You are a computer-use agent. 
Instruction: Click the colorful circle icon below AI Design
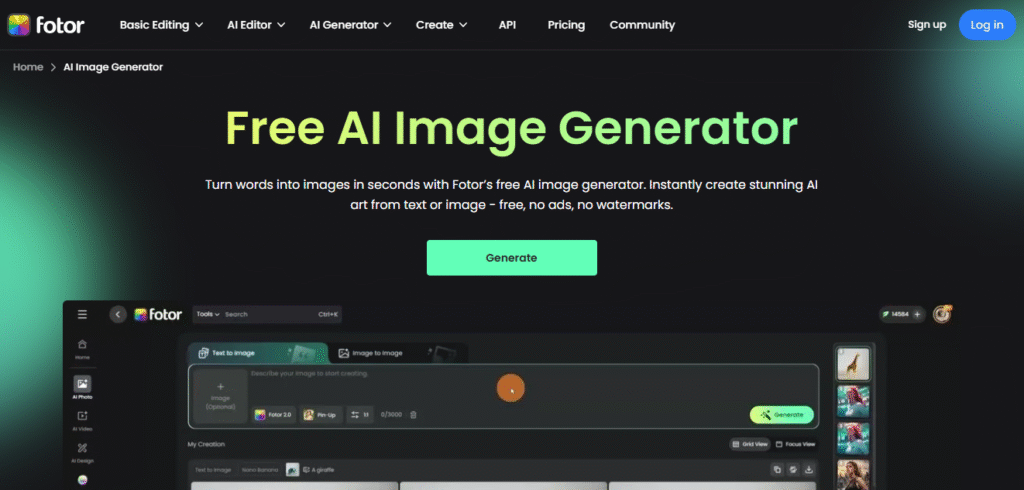tap(82, 480)
